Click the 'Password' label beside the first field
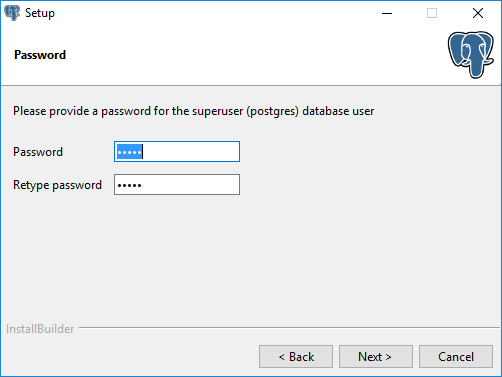 click(38, 152)
